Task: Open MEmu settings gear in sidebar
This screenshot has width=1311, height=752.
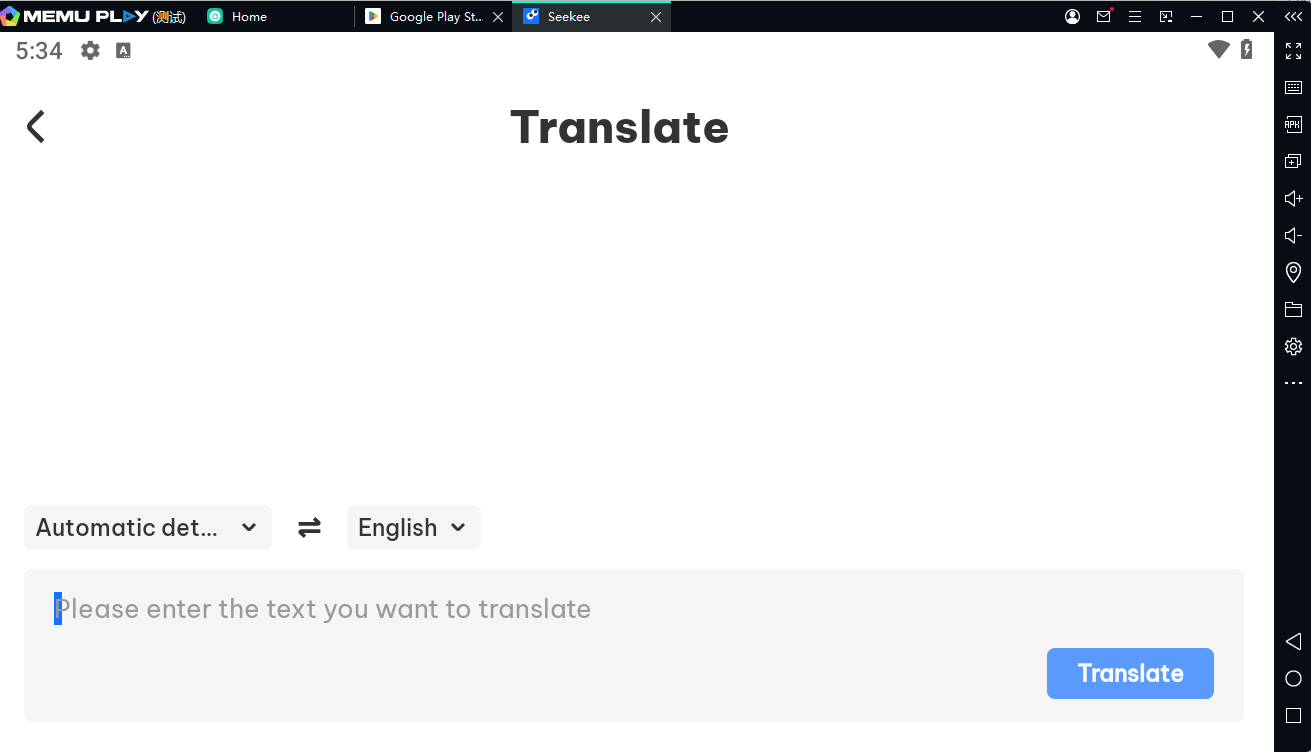Action: coord(1293,346)
